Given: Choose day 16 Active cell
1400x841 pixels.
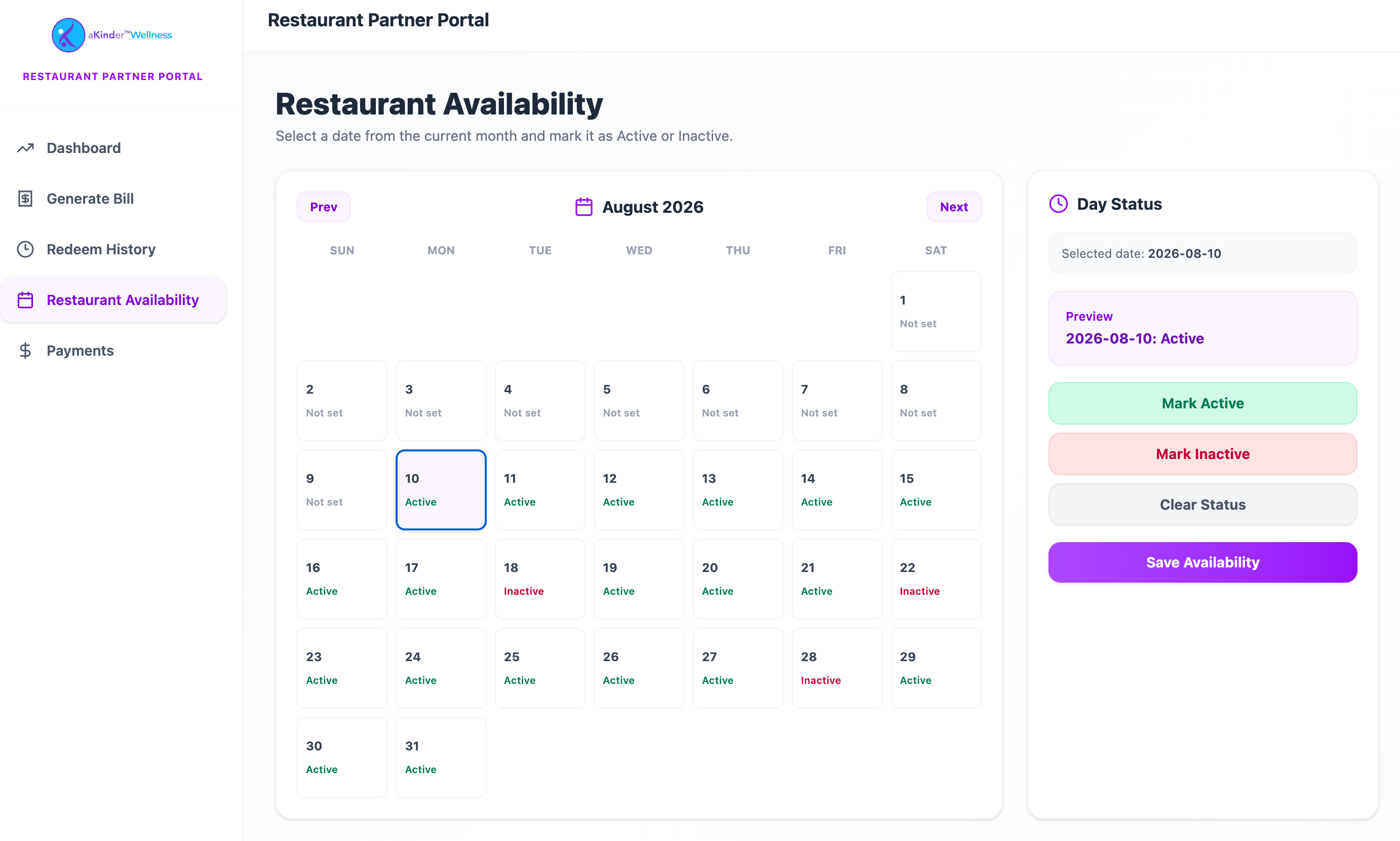Looking at the screenshot, I should click(342, 579).
